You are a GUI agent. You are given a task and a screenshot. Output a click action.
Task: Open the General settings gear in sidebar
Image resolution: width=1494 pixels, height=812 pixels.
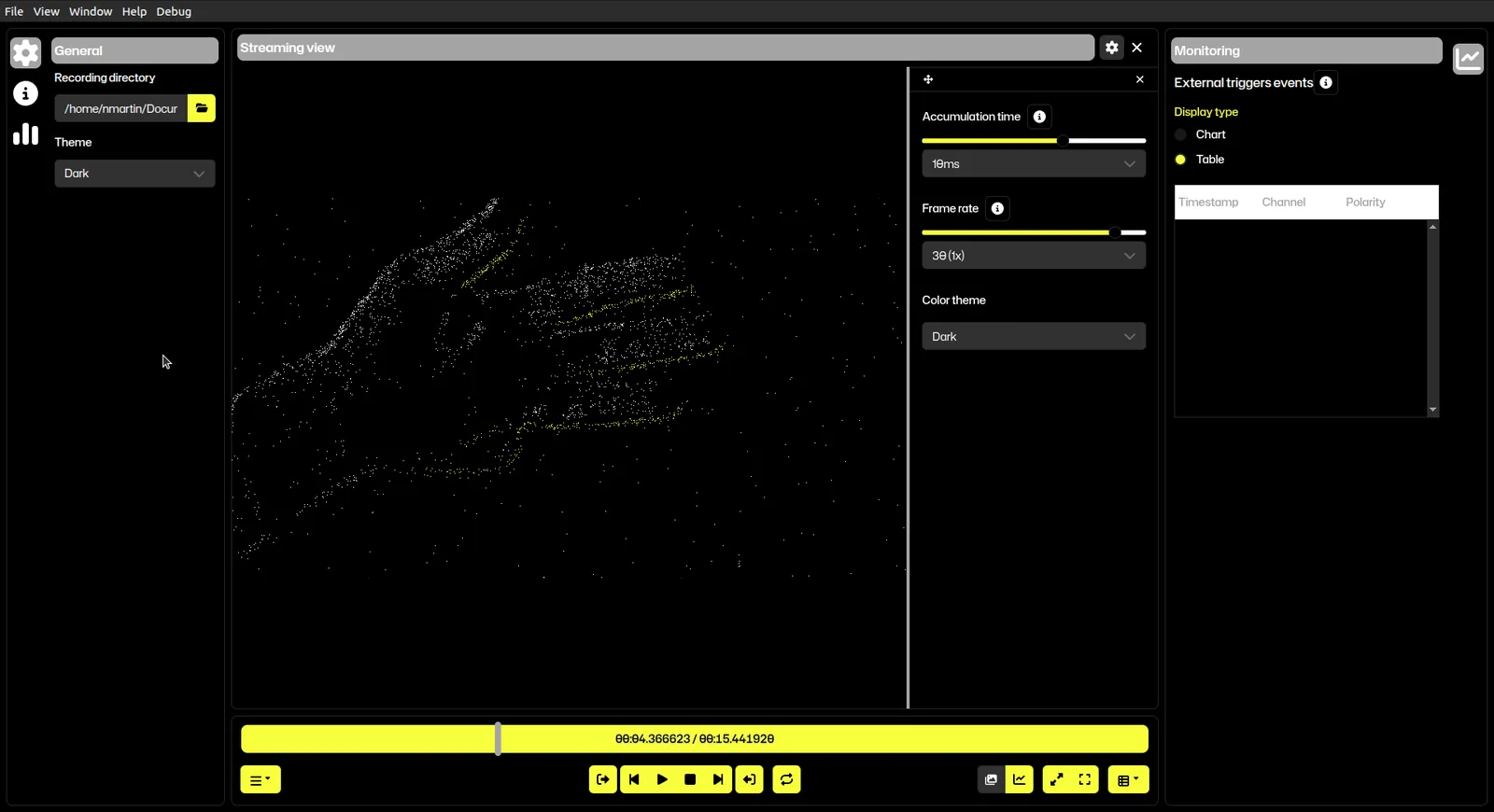[25, 52]
